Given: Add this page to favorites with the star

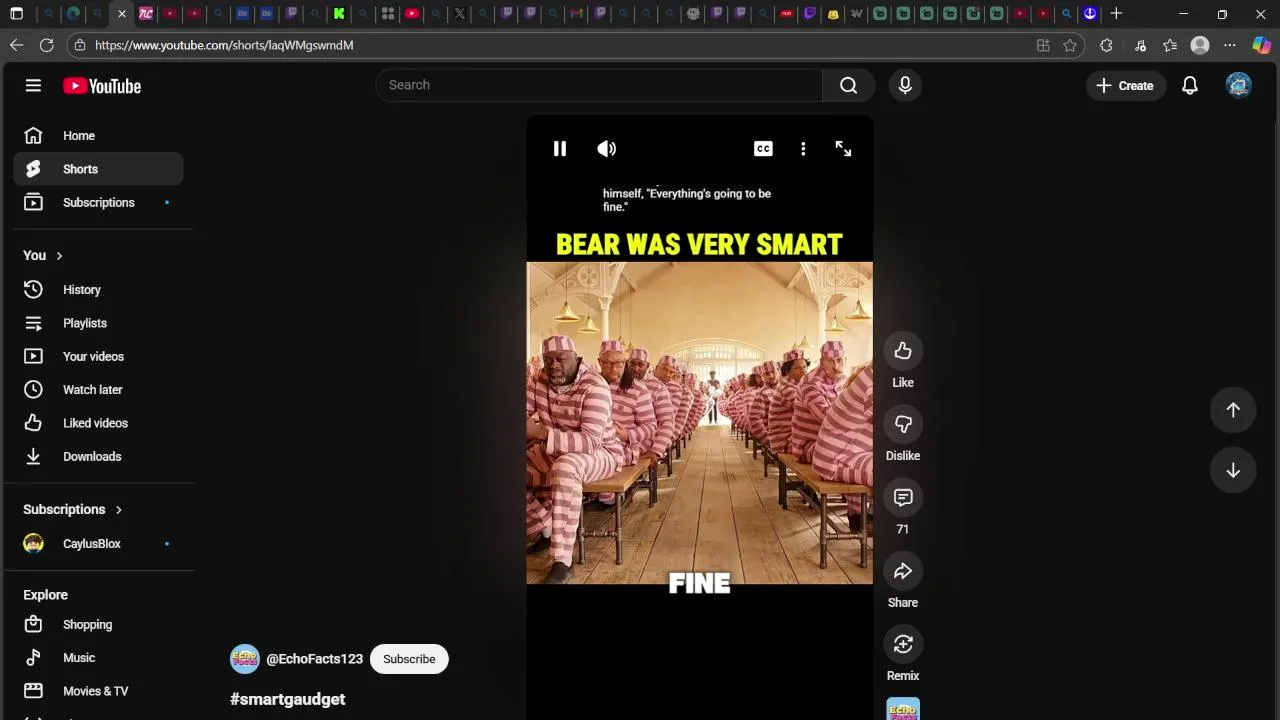Looking at the screenshot, I should click(x=1070, y=45).
